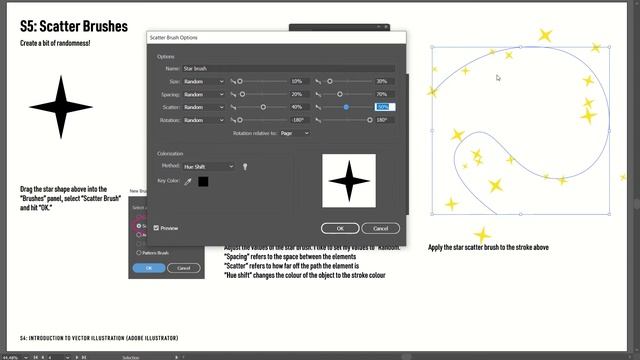Click the Scatter row minimum slider arrow icon
Viewport: 640px width, 360px height.
pyautogui.click(x=233, y=107)
